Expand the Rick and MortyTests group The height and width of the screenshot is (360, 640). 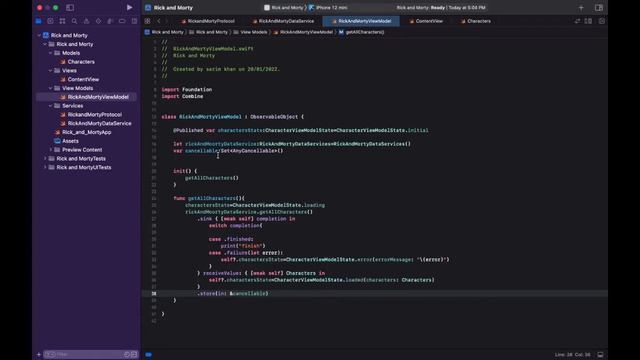tap(45, 159)
